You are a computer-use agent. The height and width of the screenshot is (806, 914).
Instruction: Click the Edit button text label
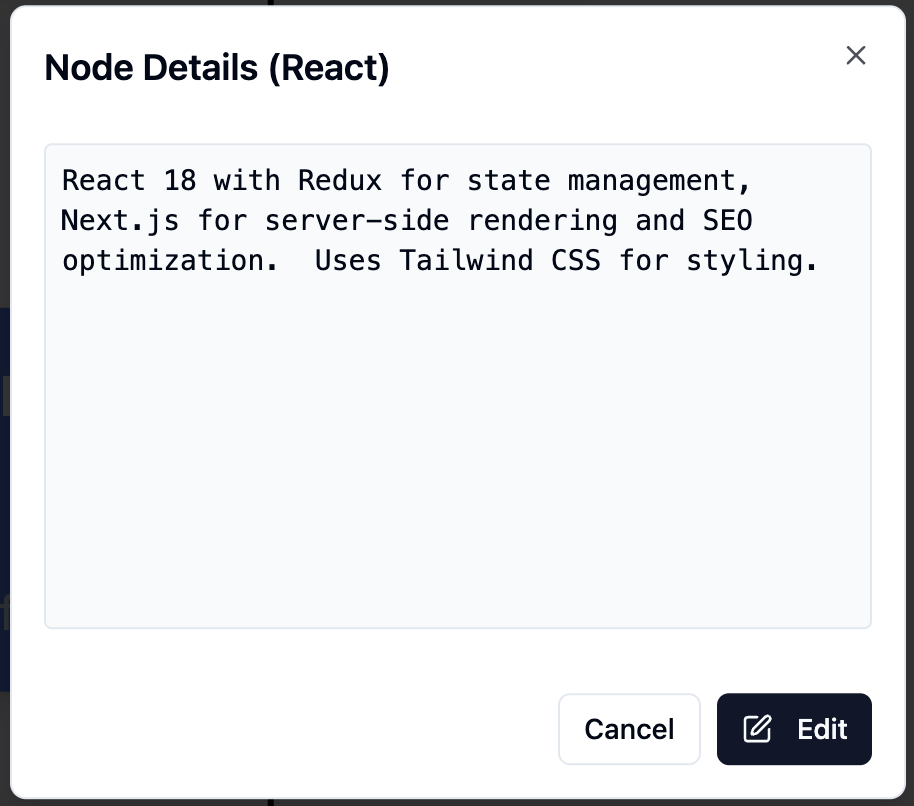click(822, 729)
